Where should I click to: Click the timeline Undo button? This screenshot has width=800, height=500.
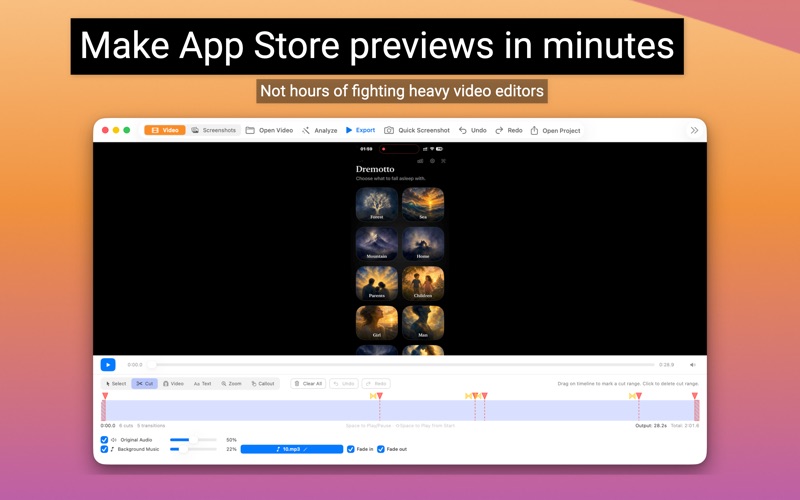tap(344, 384)
